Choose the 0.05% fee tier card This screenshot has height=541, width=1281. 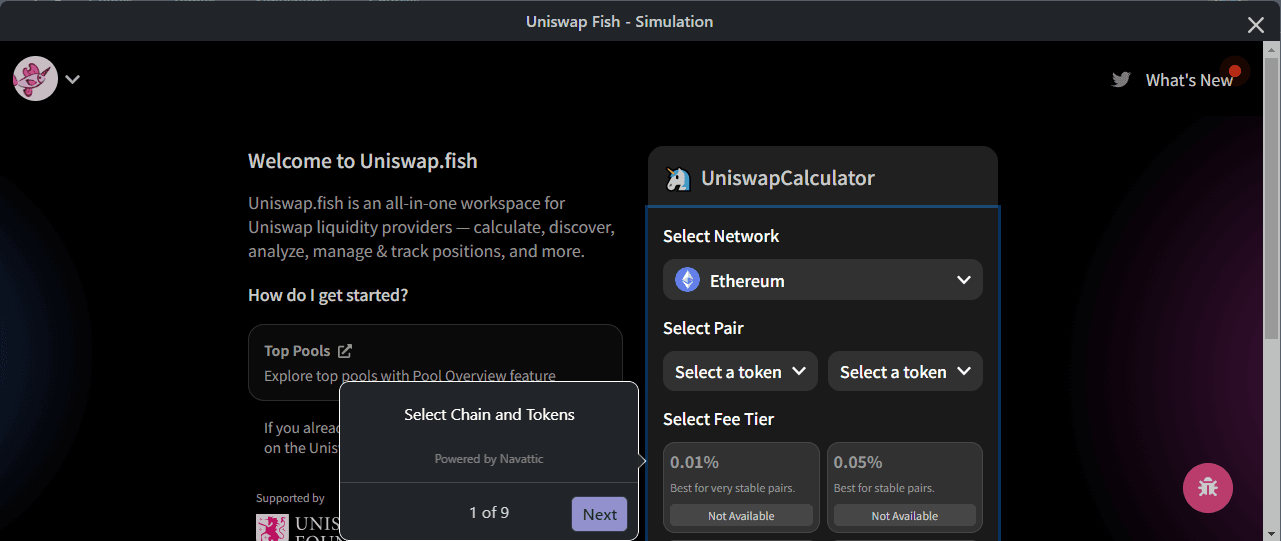905,487
